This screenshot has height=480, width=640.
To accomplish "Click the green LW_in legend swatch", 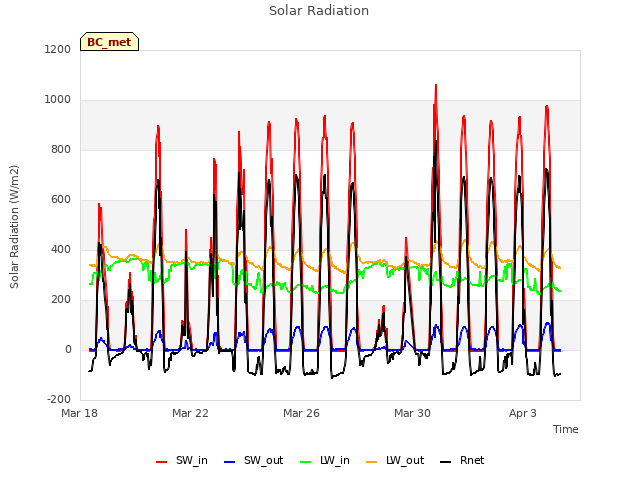I will click(x=305, y=462).
